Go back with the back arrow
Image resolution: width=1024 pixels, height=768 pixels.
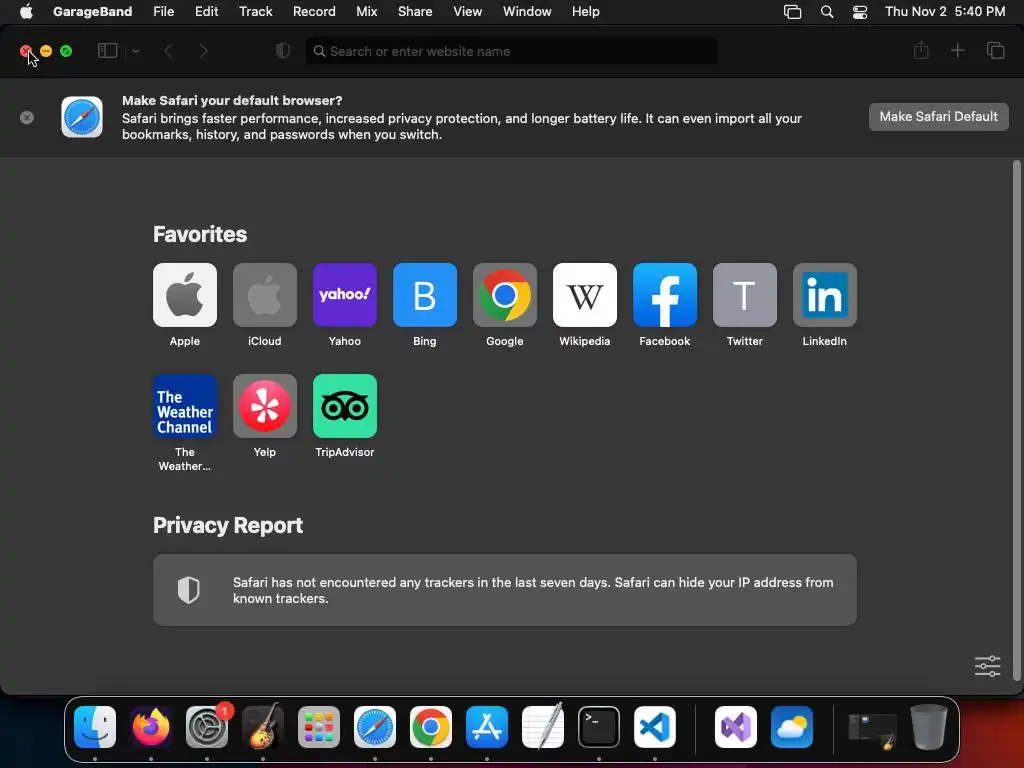tap(168, 51)
